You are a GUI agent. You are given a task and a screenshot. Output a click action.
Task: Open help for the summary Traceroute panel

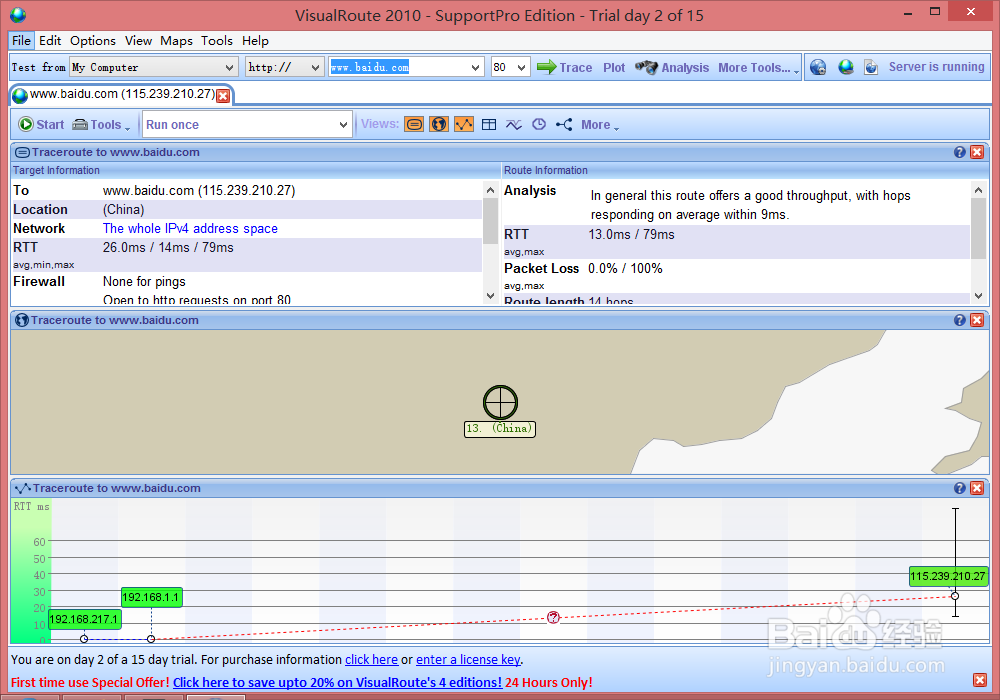click(959, 152)
